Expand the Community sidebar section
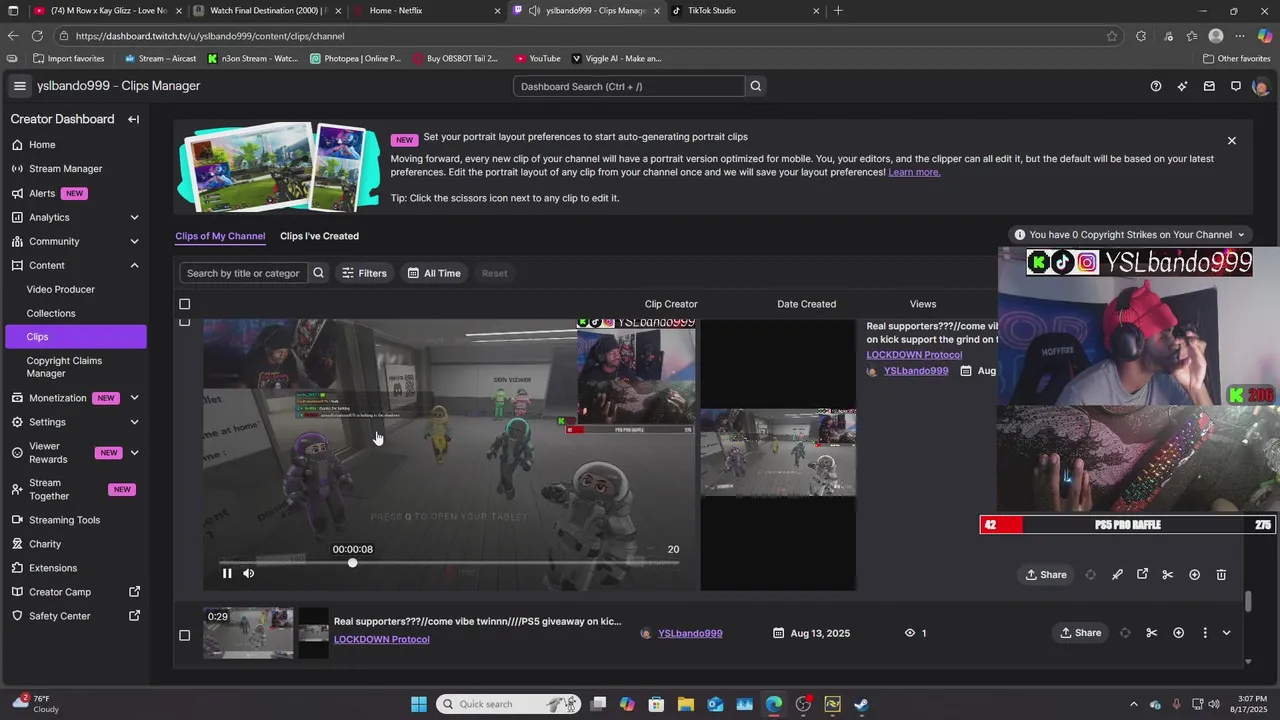1280x720 pixels. [134, 241]
